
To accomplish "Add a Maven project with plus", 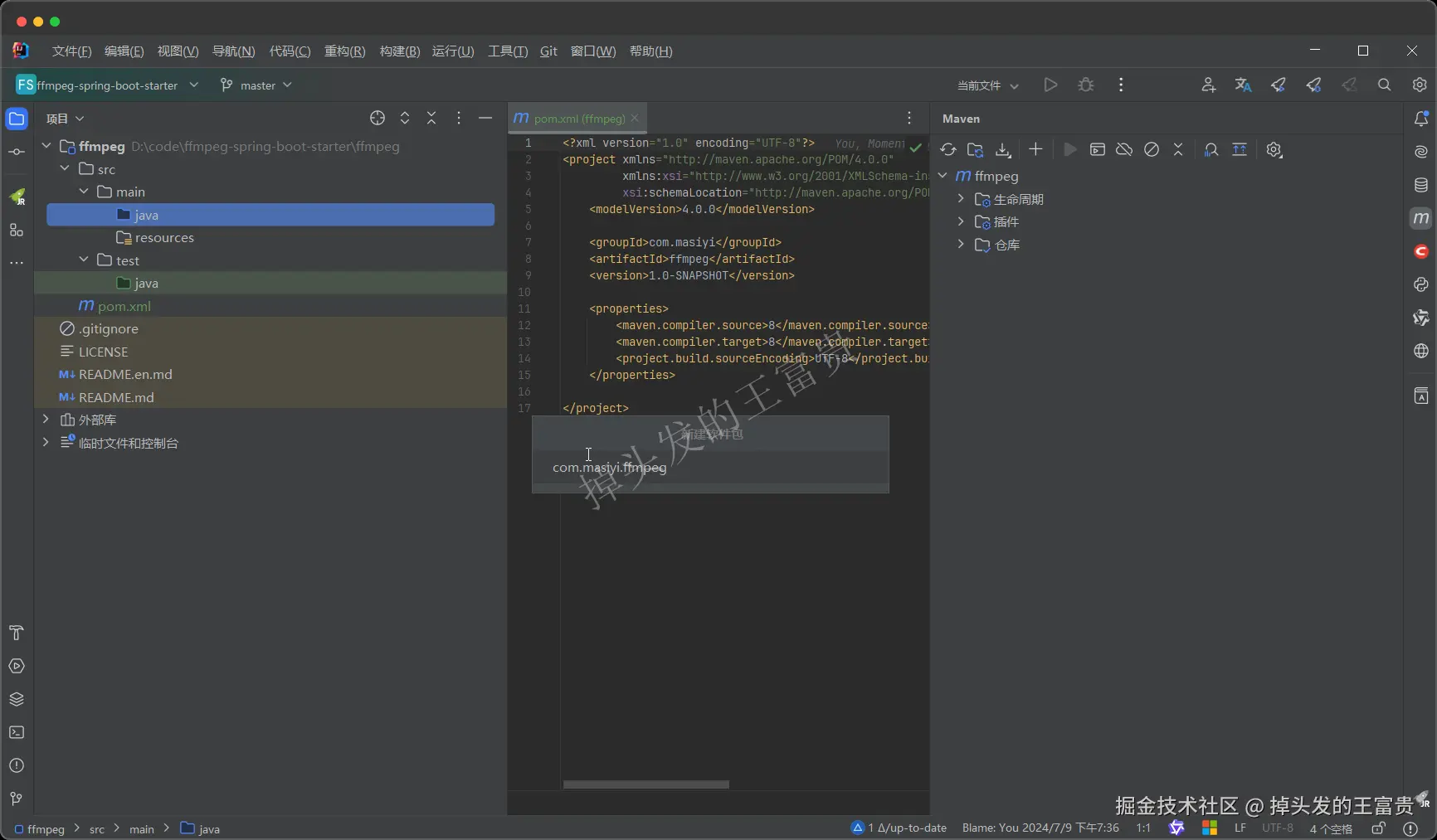I will point(1035,149).
